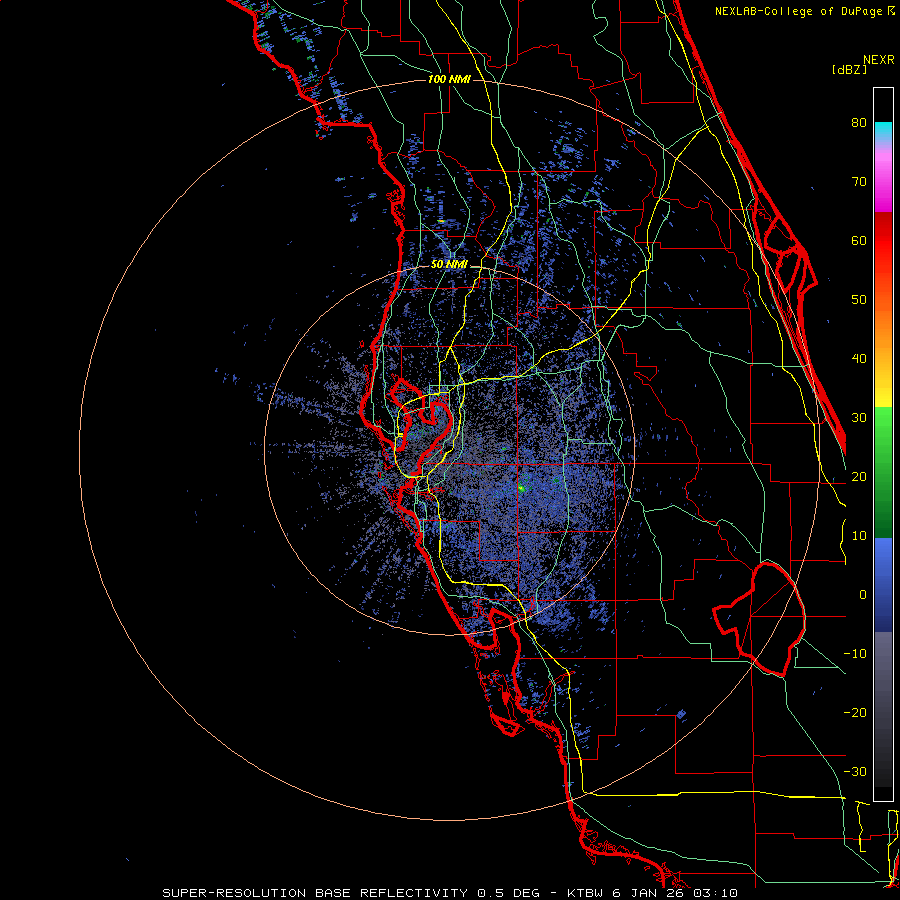The image size is (900, 900).
Task: Click the bright green echo spot inside the 50 NMI ring
Action: coord(522,488)
